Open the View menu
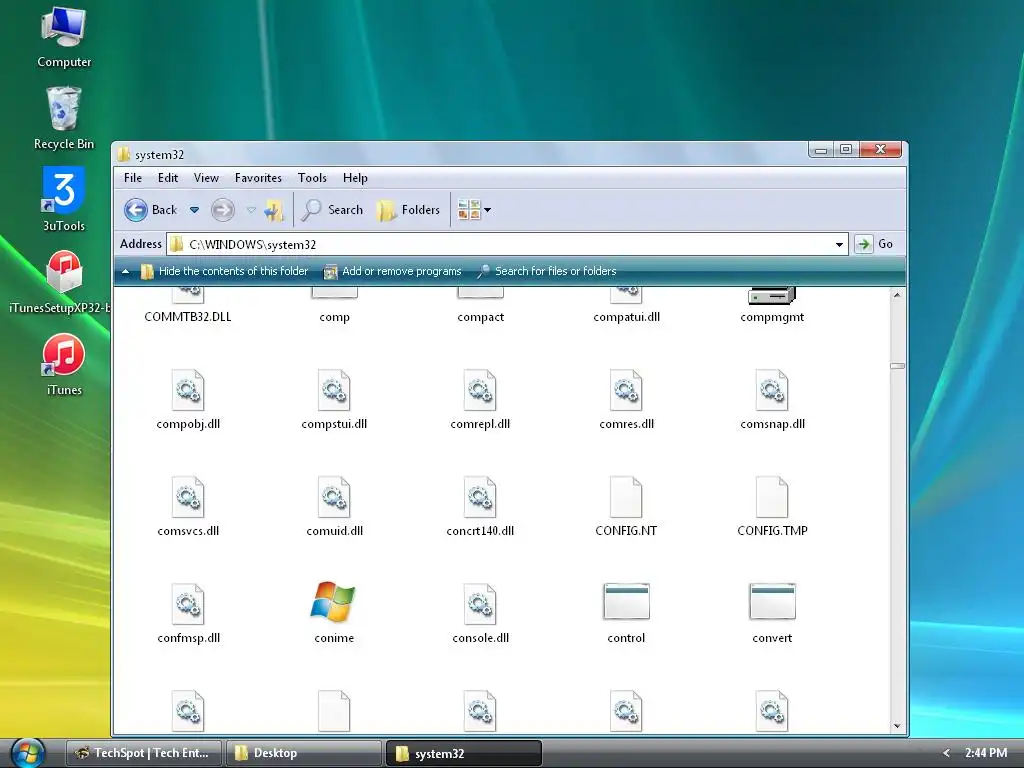1024x768 pixels. click(x=206, y=178)
